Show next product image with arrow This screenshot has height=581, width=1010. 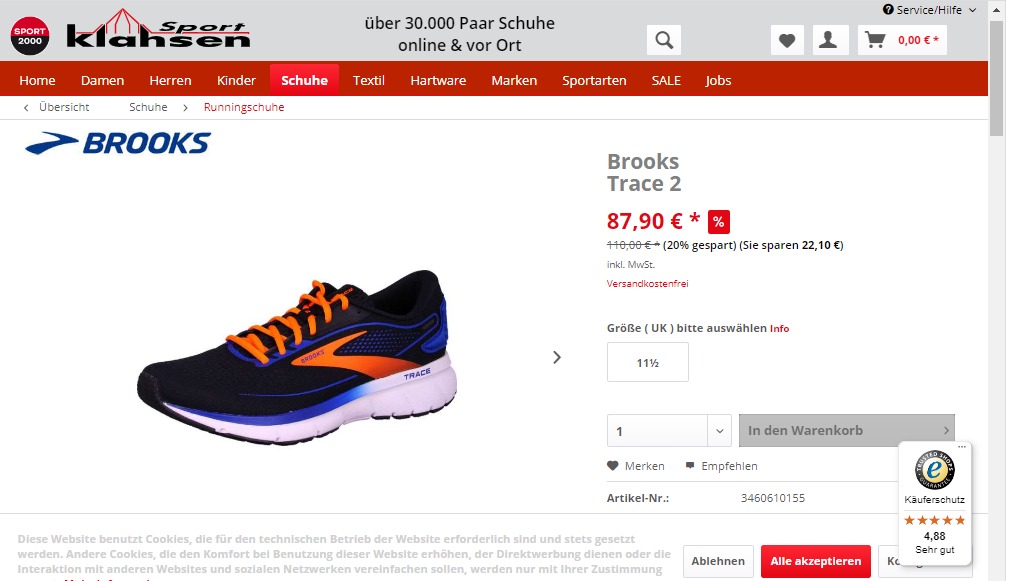click(x=557, y=357)
